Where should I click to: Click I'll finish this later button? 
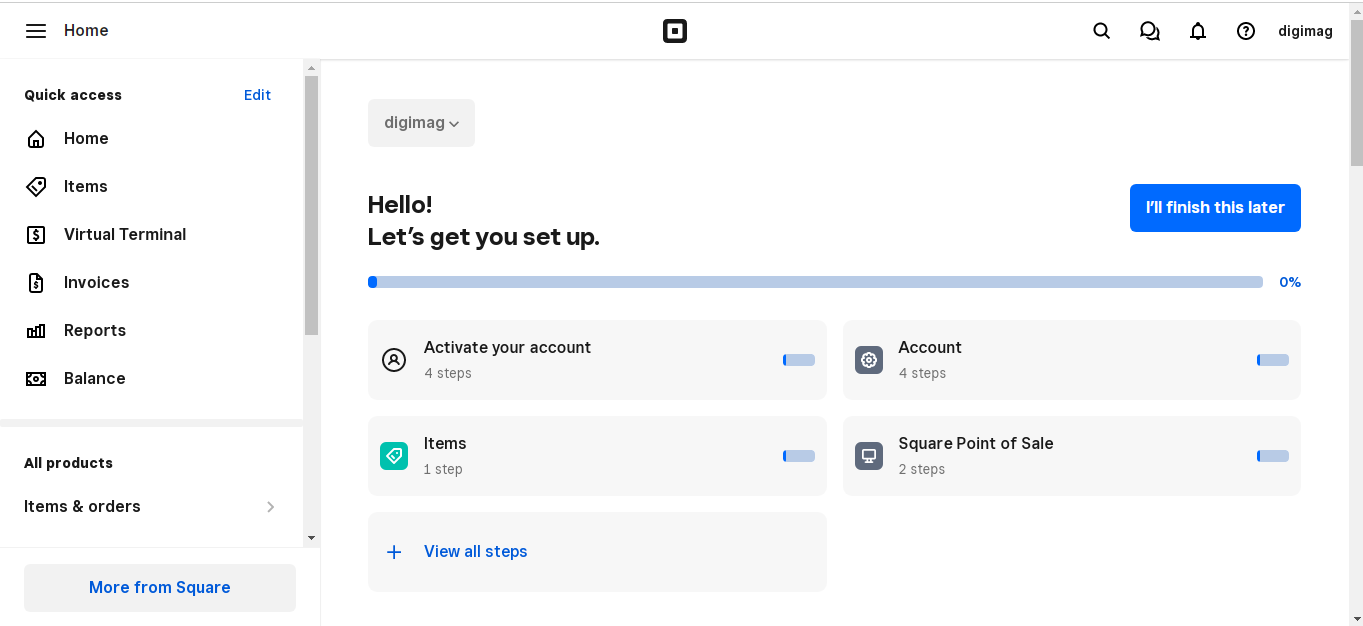[1215, 208]
